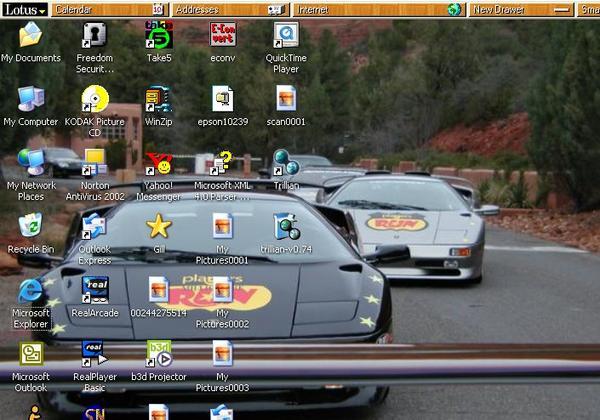Image resolution: width=600 pixels, height=420 pixels.
Task: Click the QuickTime Player icon
Action: coord(286,36)
